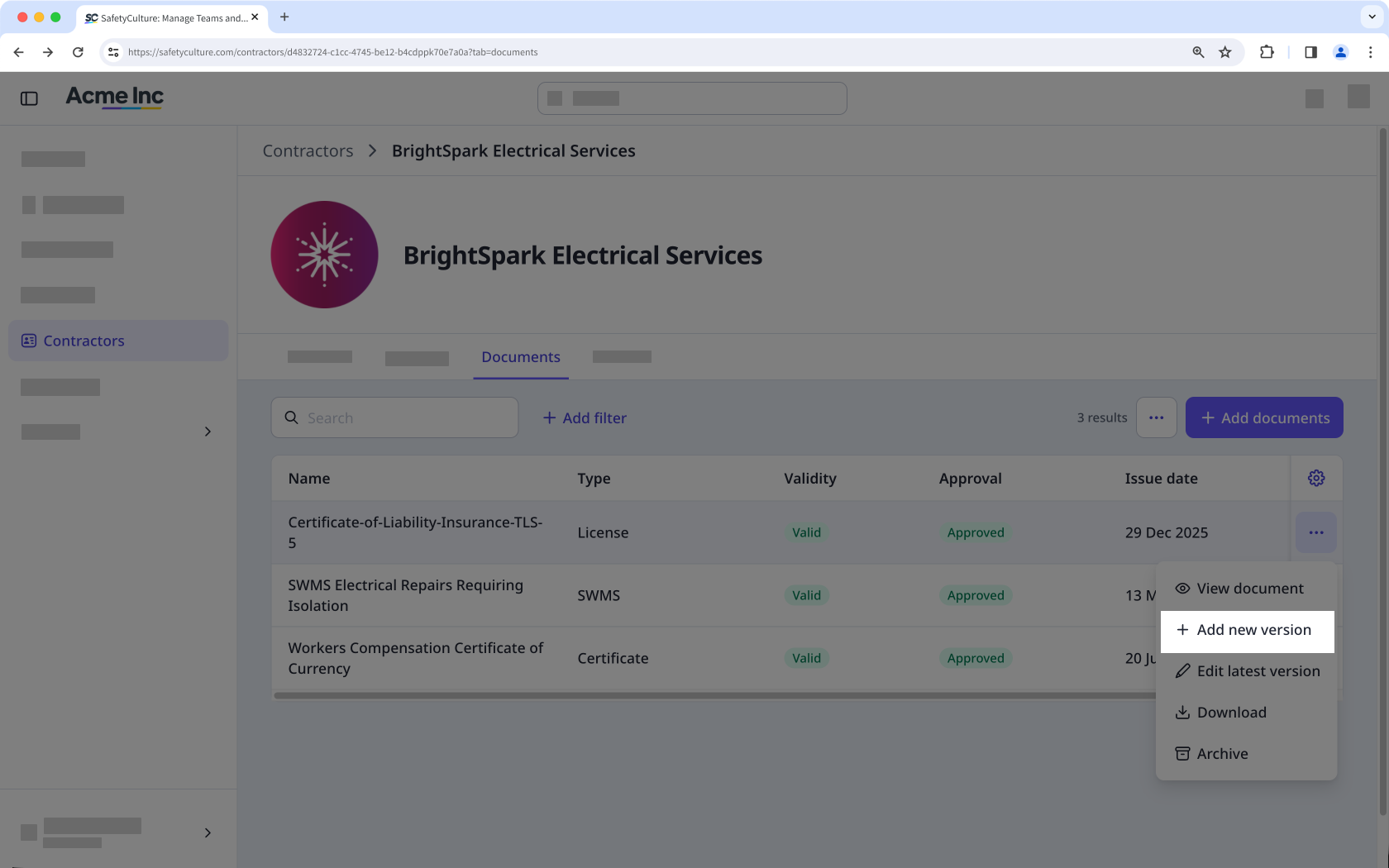The width and height of the screenshot is (1389, 868).
Task: Expand the bottom sidebar account chevron
Action: (x=208, y=832)
